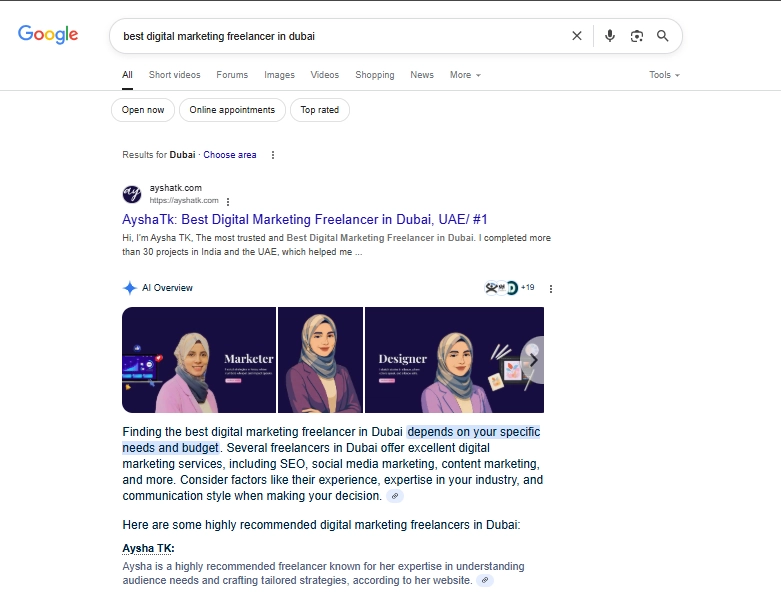Click the AI Overview label text

[x=167, y=288]
